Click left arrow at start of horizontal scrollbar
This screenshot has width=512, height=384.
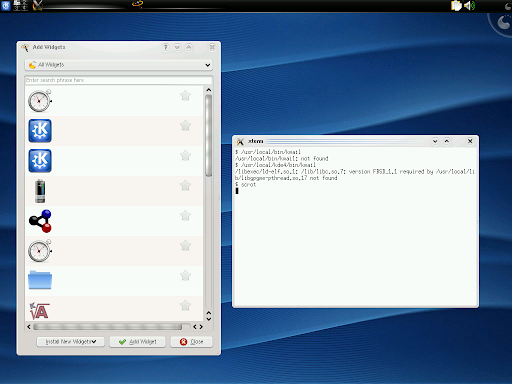point(29,327)
